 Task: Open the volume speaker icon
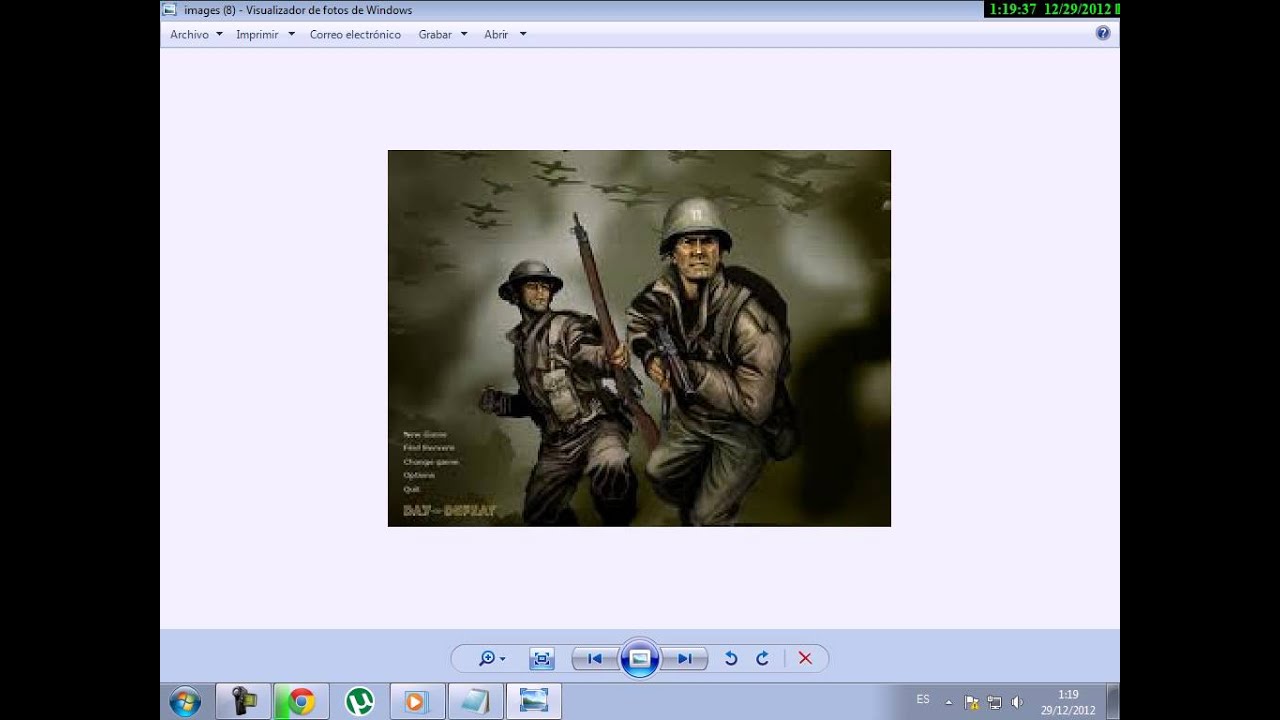click(x=1017, y=702)
